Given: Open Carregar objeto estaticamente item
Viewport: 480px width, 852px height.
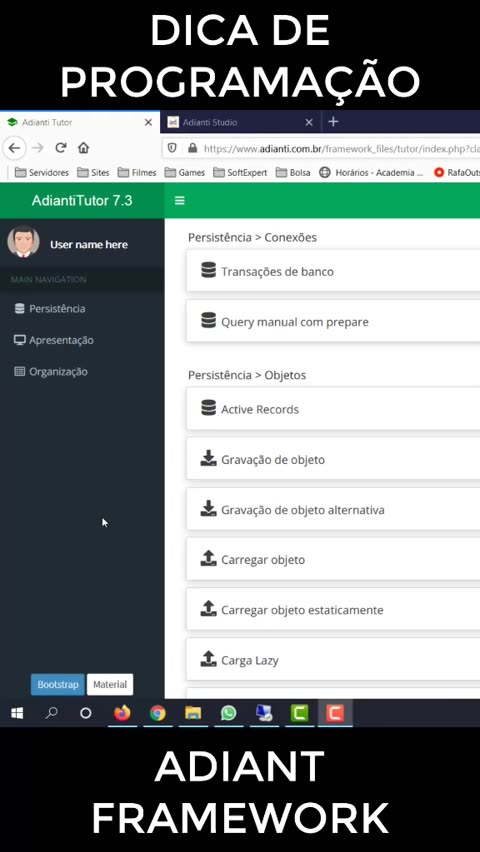Looking at the screenshot, I should (333, 610).
